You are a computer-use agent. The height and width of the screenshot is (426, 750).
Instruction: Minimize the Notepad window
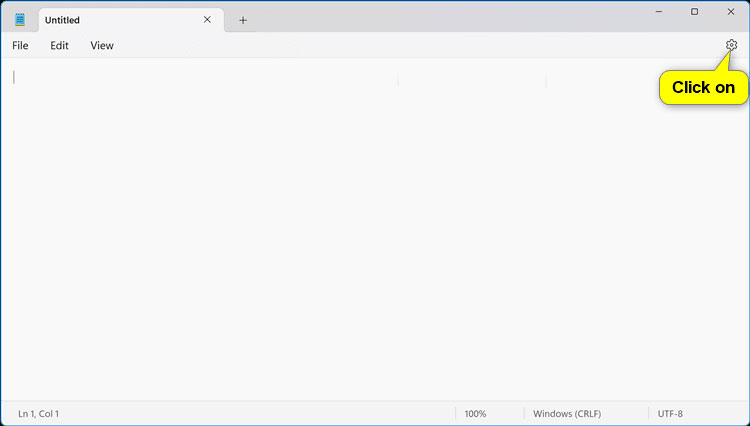659,11
